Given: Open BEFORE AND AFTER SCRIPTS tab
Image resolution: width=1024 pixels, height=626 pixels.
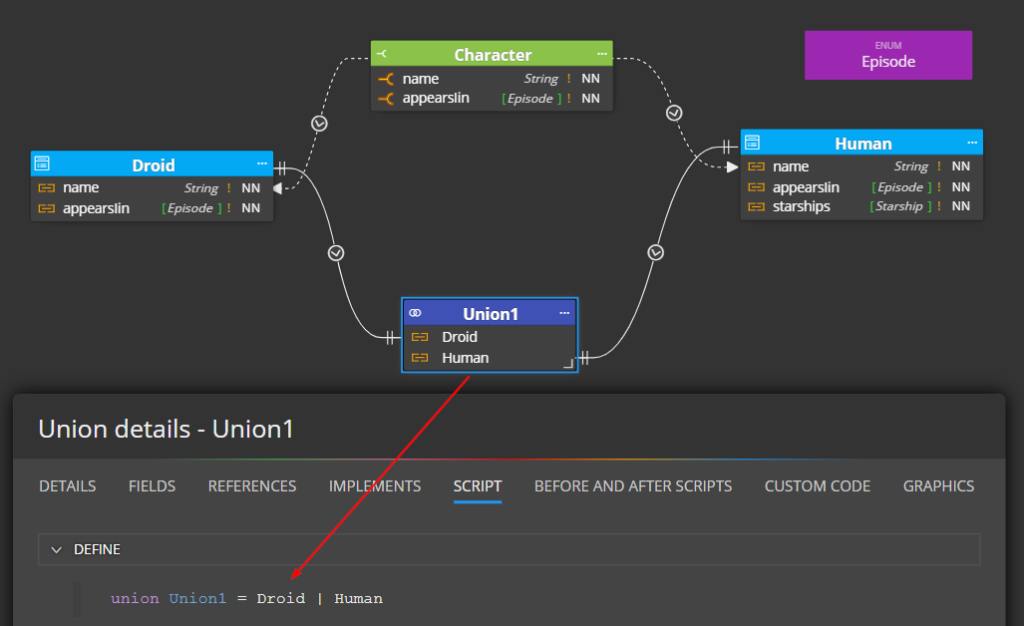Looking at the screenshot, I should point(633,486).
